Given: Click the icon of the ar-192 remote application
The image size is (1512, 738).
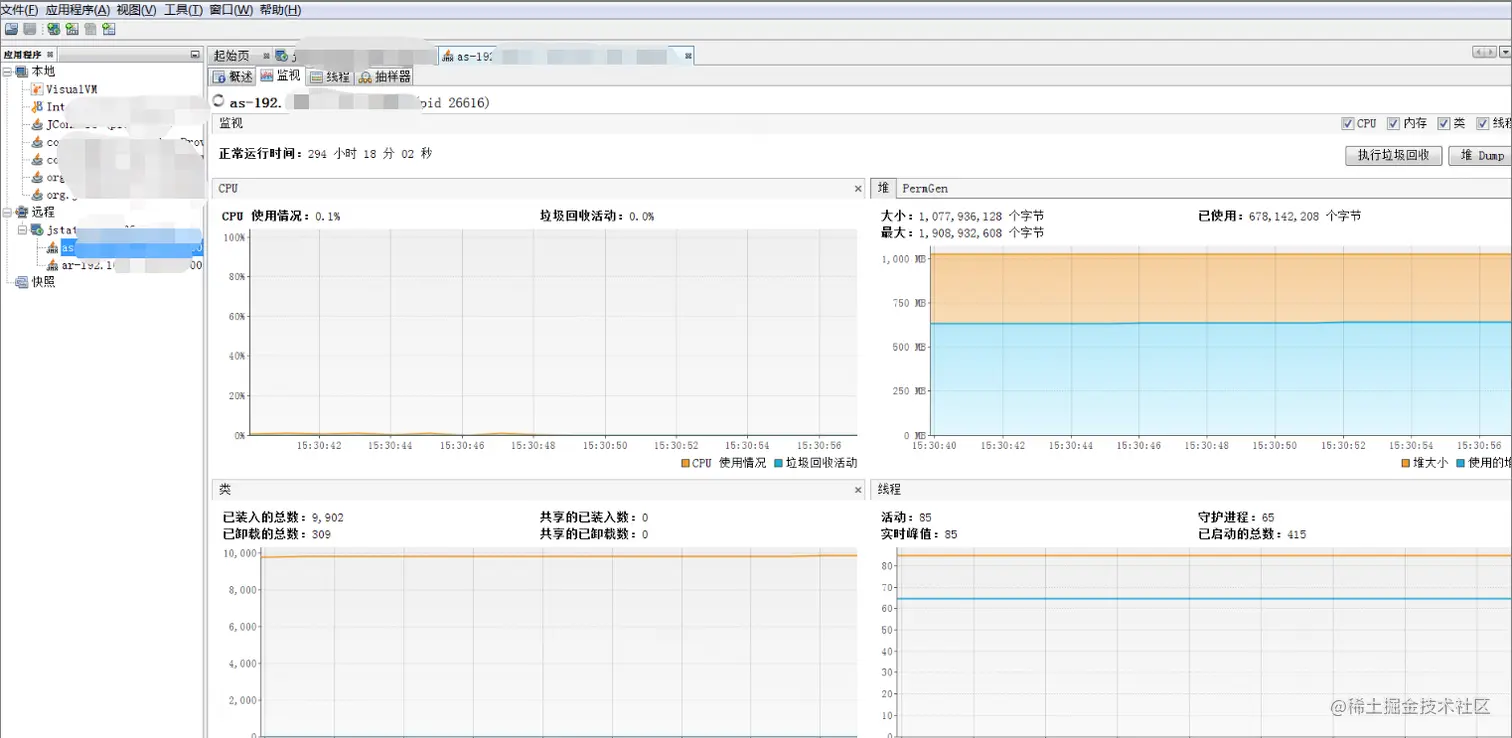Looking at the screenshot, I should coord(53,265).
